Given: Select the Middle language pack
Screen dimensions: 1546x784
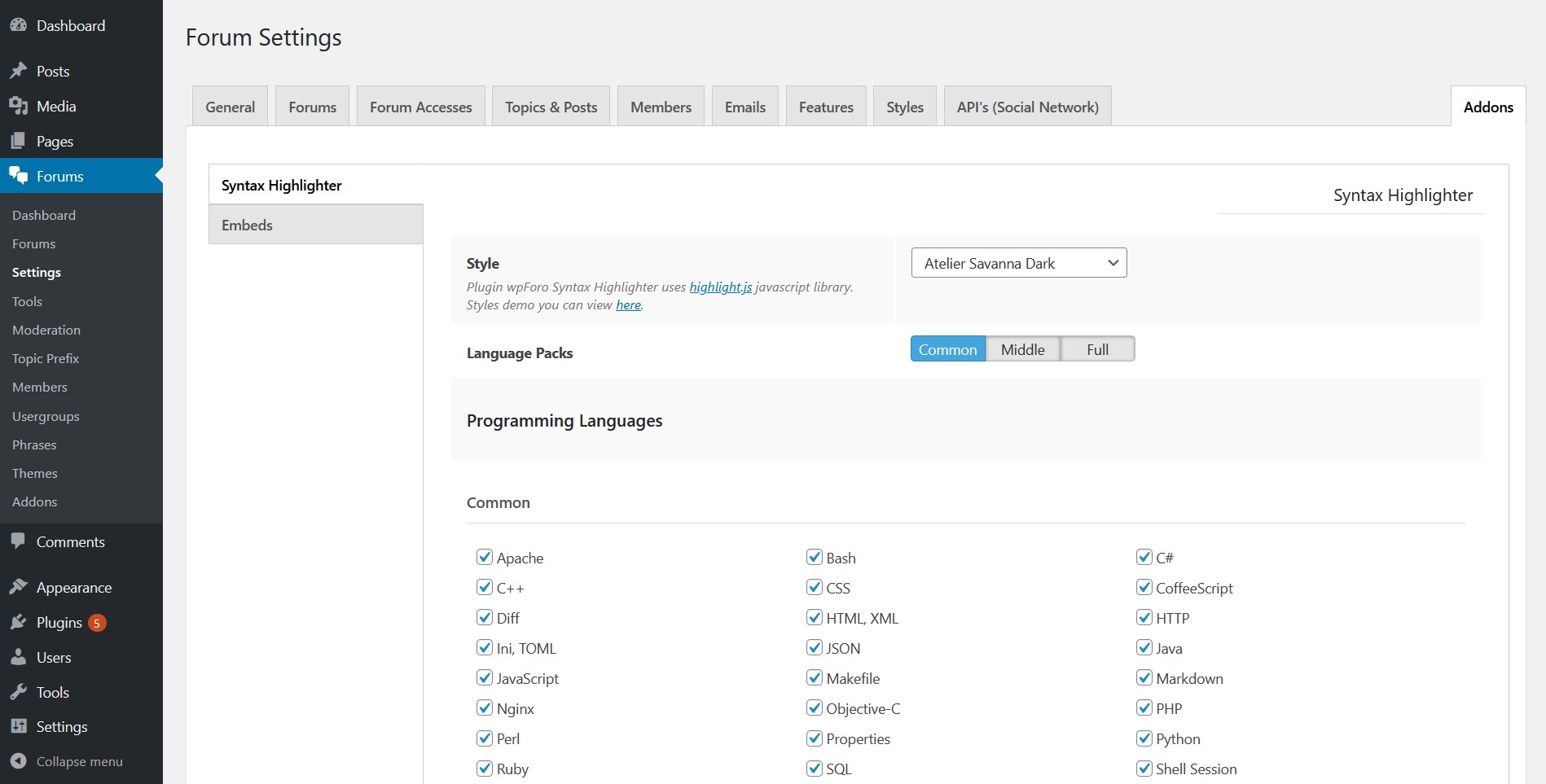Looking at the screenshot, I should [x=1022, y=349].
